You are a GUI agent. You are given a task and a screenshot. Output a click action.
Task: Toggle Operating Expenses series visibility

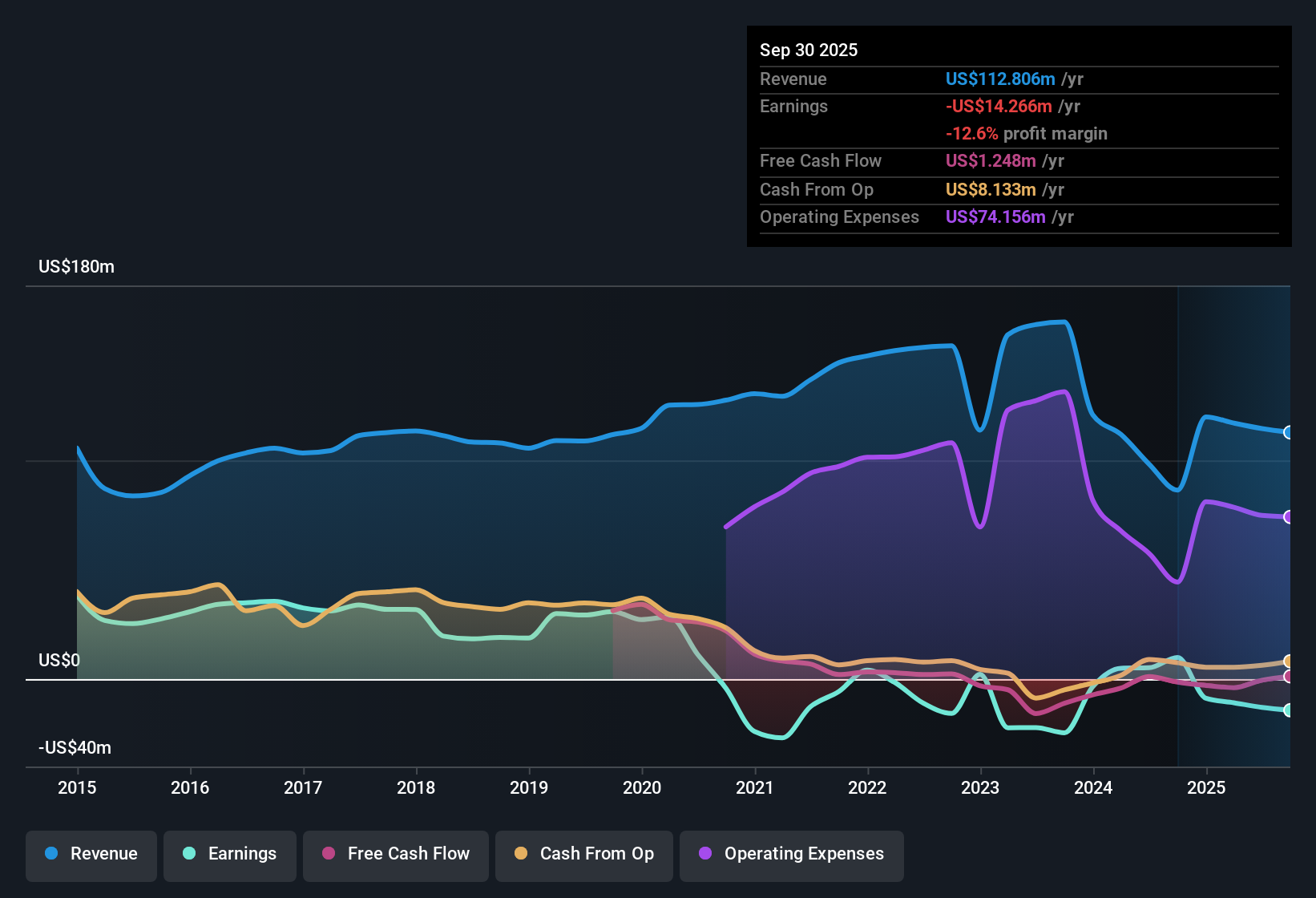791,854
